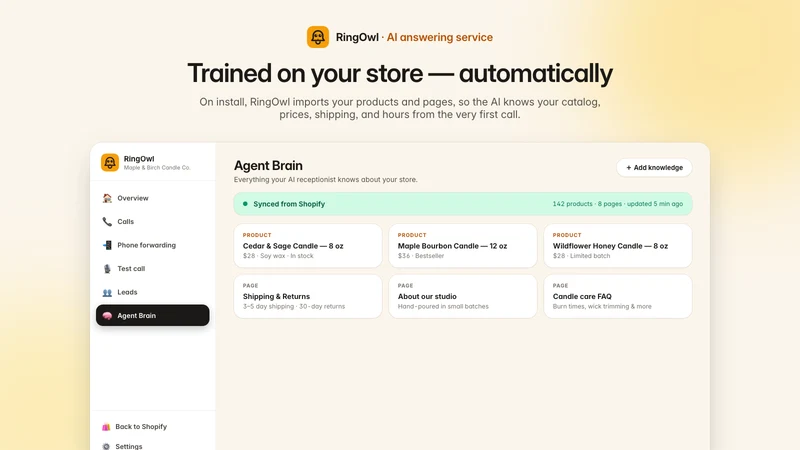The image size is (800, 450).
Task: Open the Candle care FAQ page card
Action: tap(618, 296)
